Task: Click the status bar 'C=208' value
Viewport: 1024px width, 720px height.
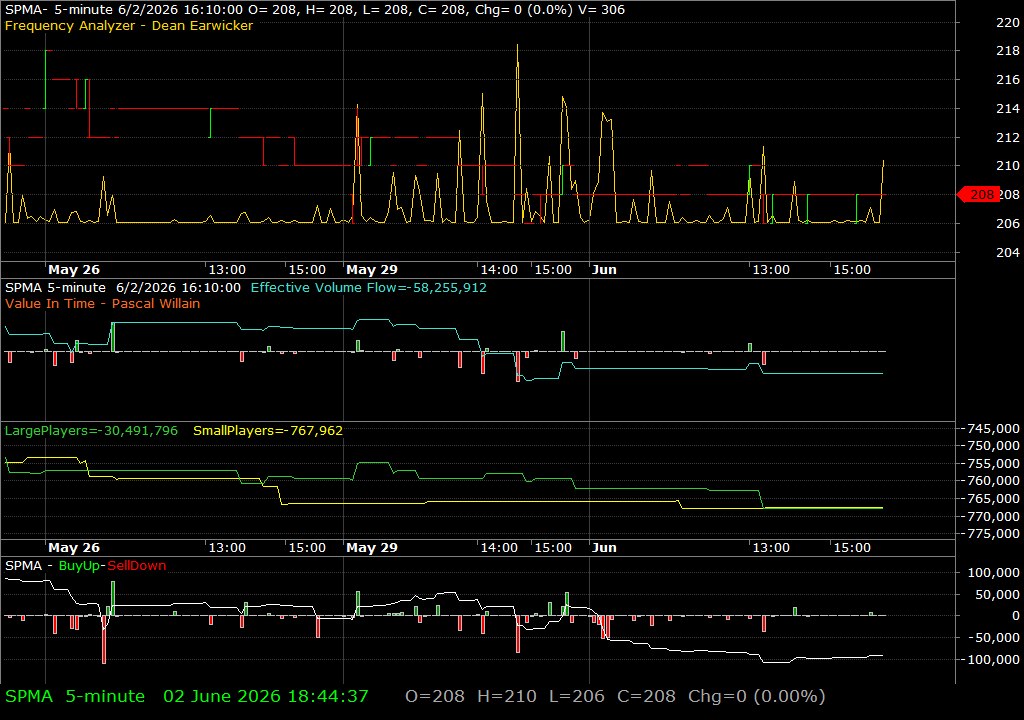Action: [x=646, y=696]
